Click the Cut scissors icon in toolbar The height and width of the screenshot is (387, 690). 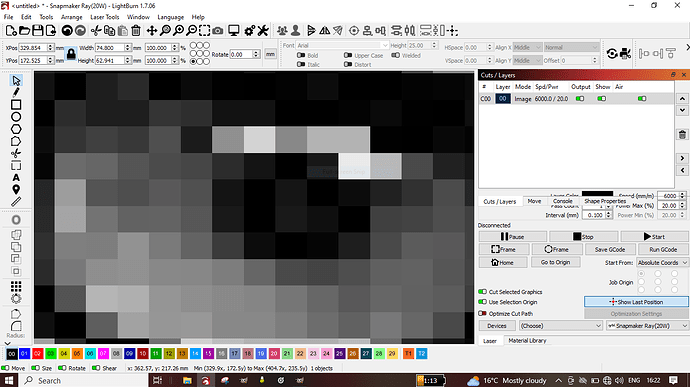tap(95, 31)
